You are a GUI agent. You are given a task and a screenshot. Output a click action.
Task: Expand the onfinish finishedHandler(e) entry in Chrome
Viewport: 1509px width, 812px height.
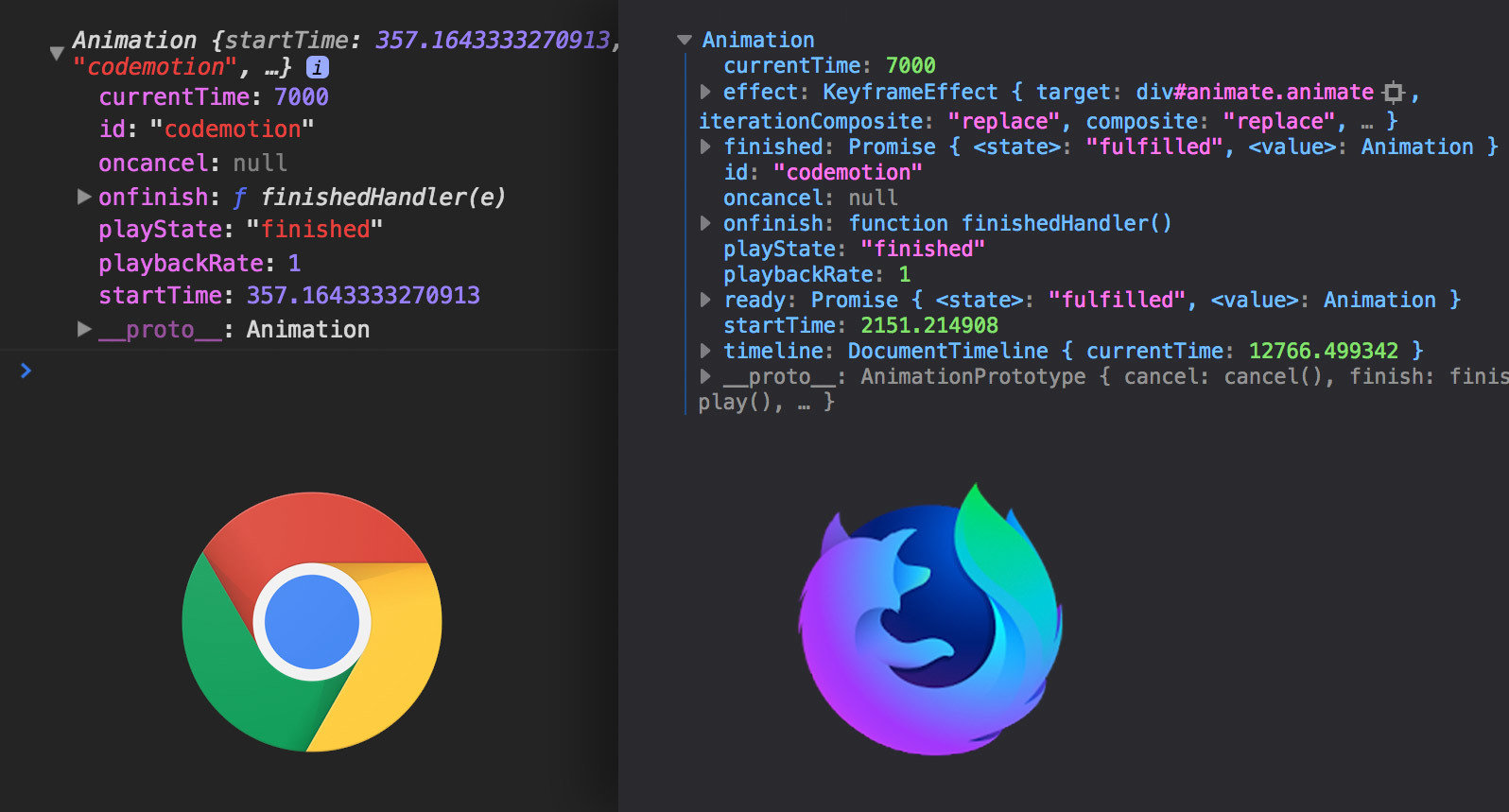[x=84, y=197]
